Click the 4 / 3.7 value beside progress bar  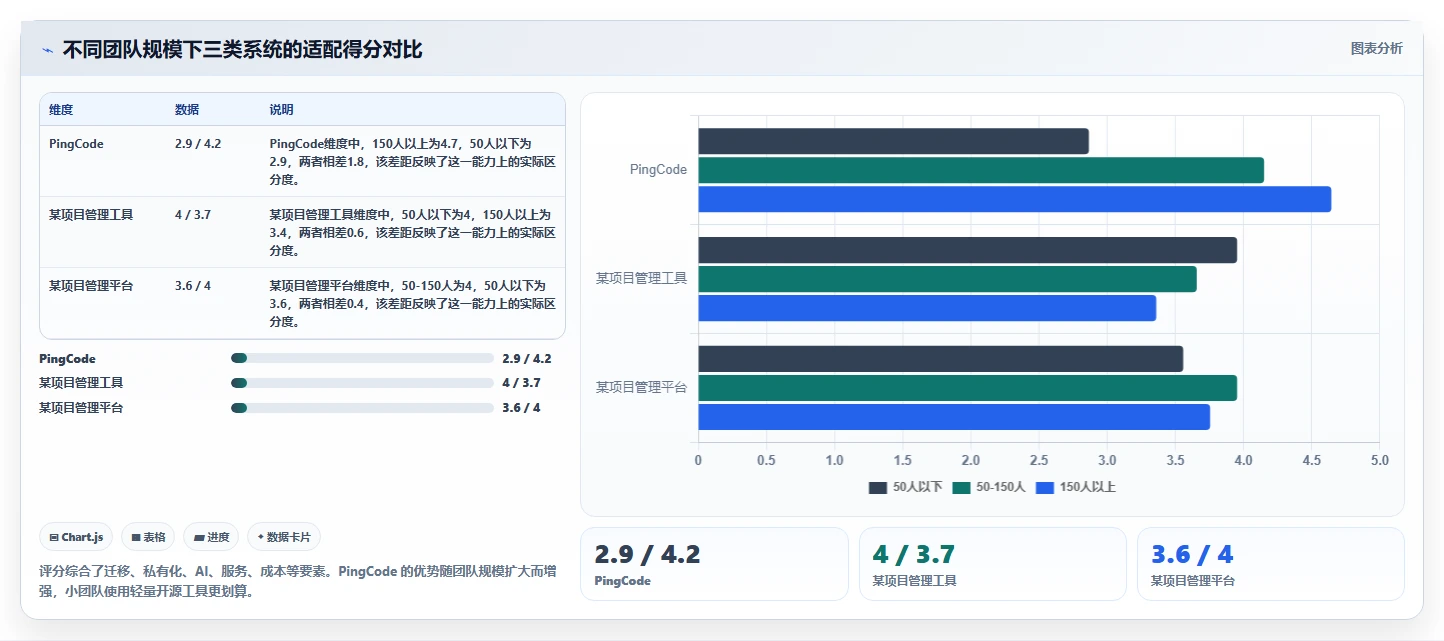click(x=521, y=383)
